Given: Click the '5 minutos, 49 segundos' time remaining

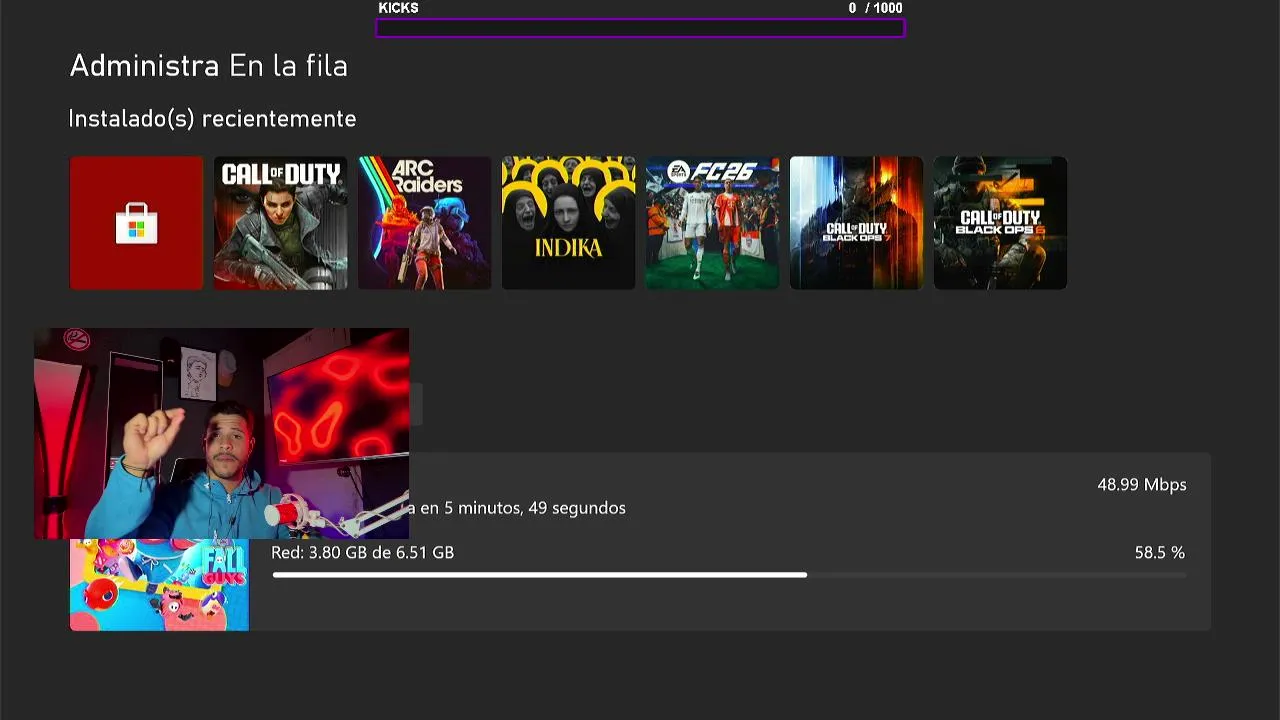Looking at the screenshot, I should (535, 508).
